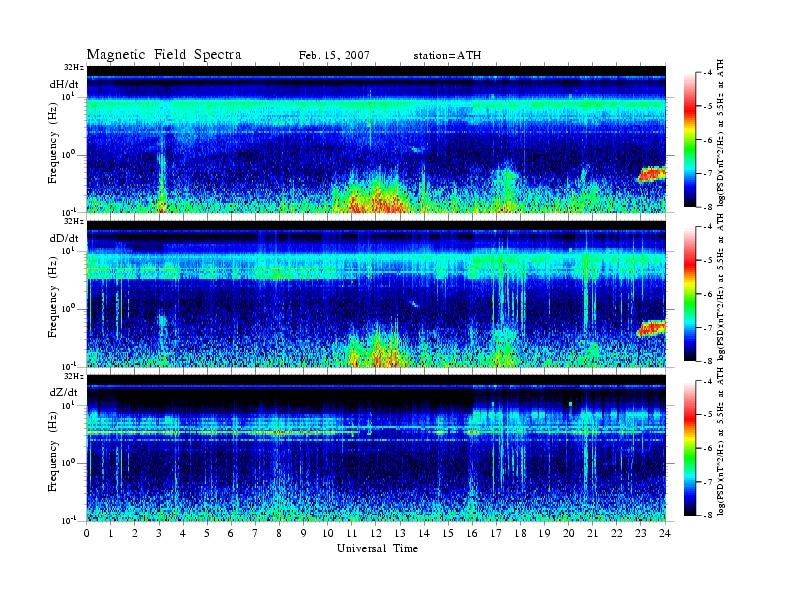Click the time tick label "23"
This screenshot has height=612, width=792.
click(x=641, y=533)
